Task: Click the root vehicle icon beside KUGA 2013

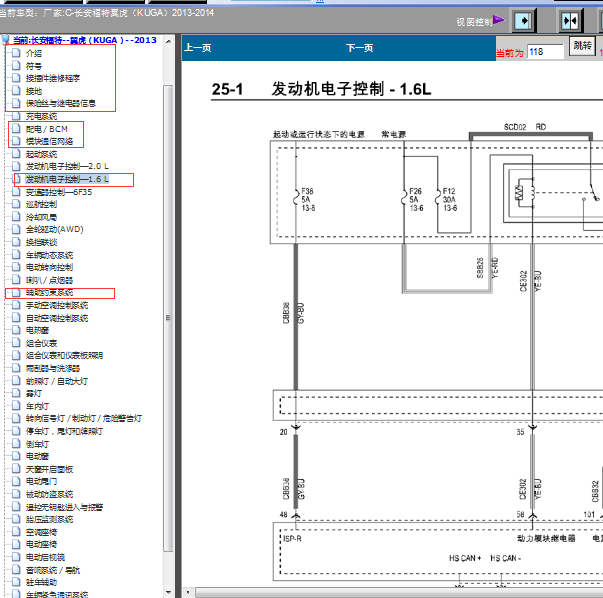Action: coord(5,40)
